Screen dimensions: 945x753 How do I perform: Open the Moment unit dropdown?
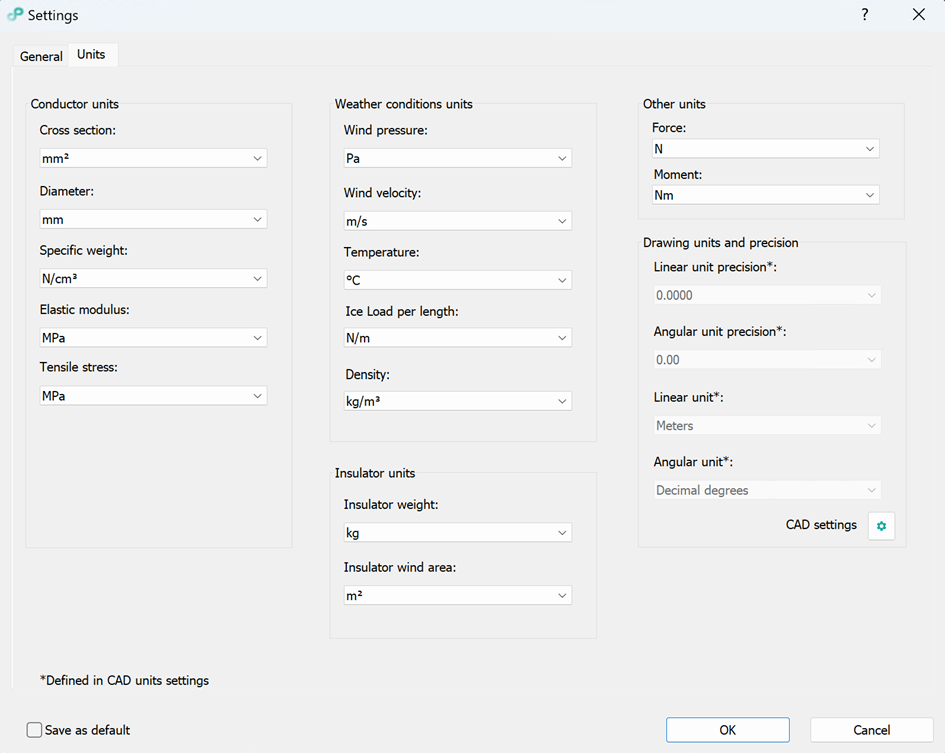tap(765, 195)
